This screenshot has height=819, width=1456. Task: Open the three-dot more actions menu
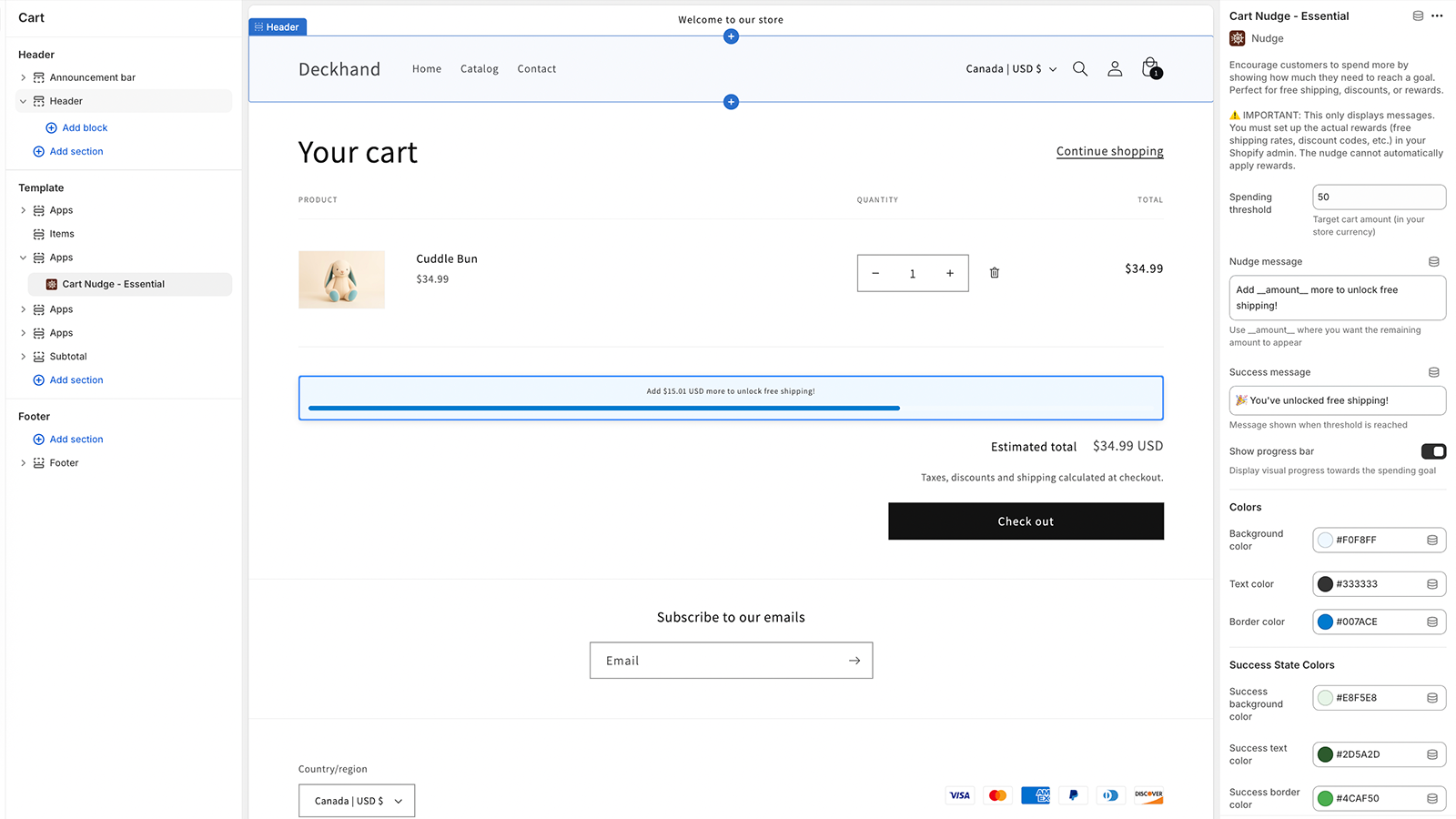(x=1437, y=16)
